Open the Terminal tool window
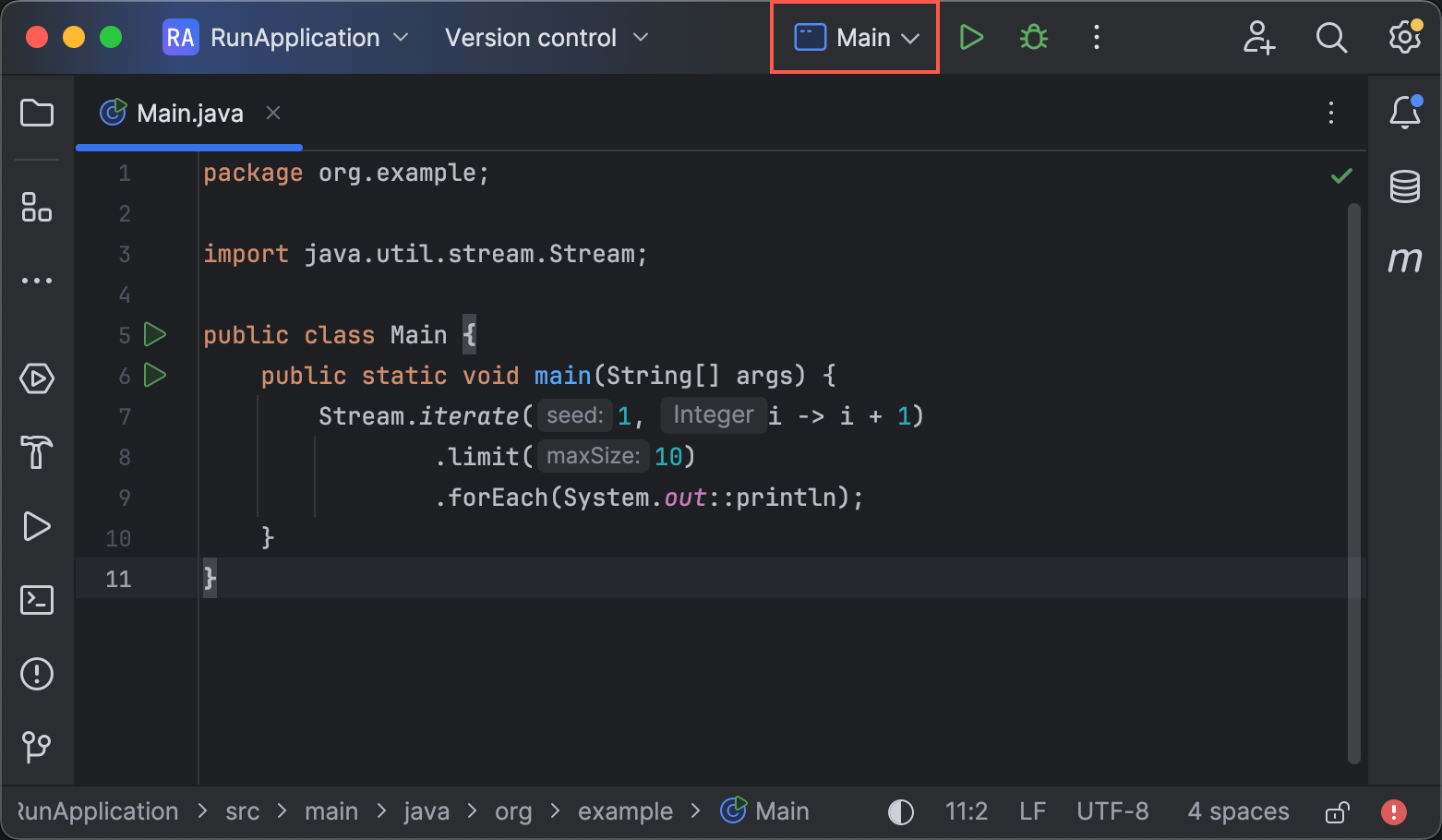The height and width of the screenshot is (840, 1442). point(37,600)
